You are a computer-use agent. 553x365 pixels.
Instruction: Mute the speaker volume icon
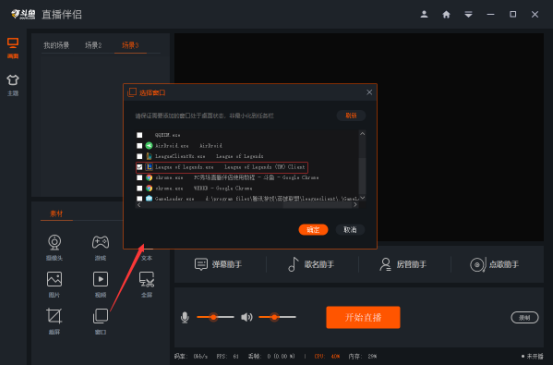pos(247,317)
